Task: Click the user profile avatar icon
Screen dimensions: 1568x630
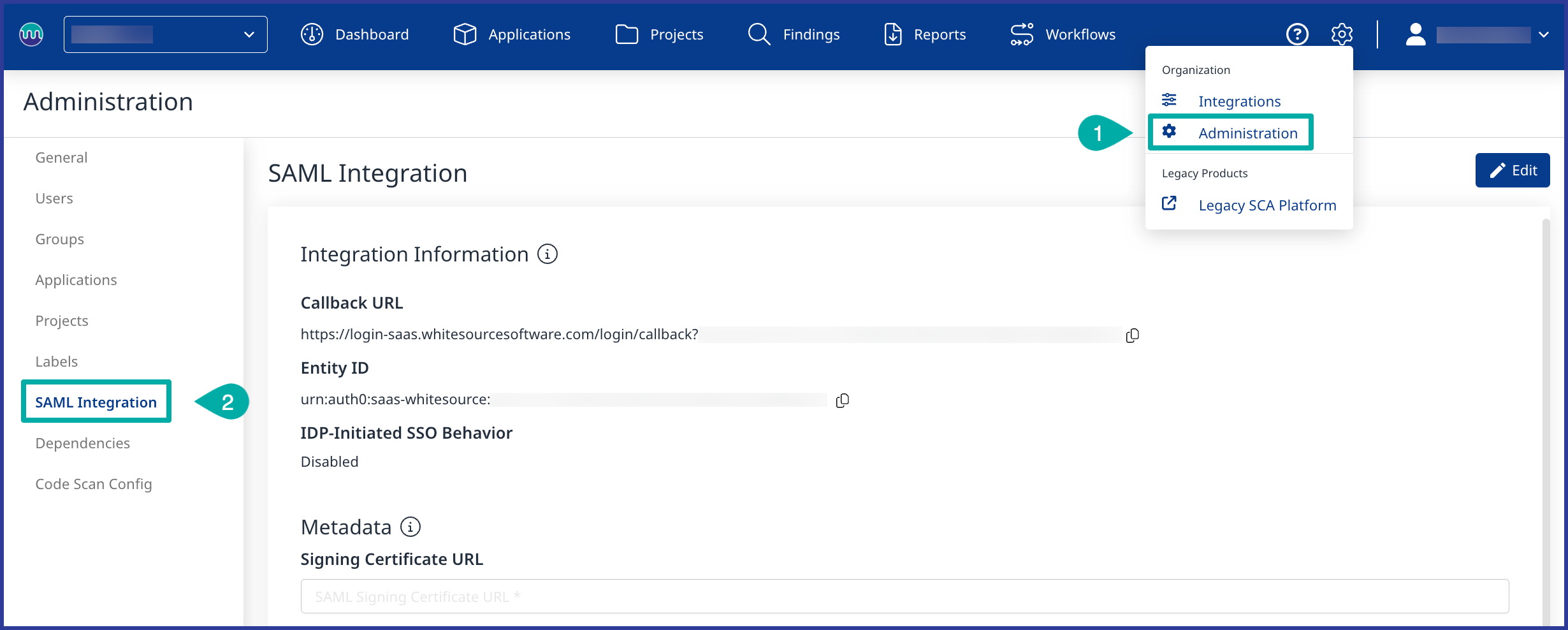Action: point(1415,34)
